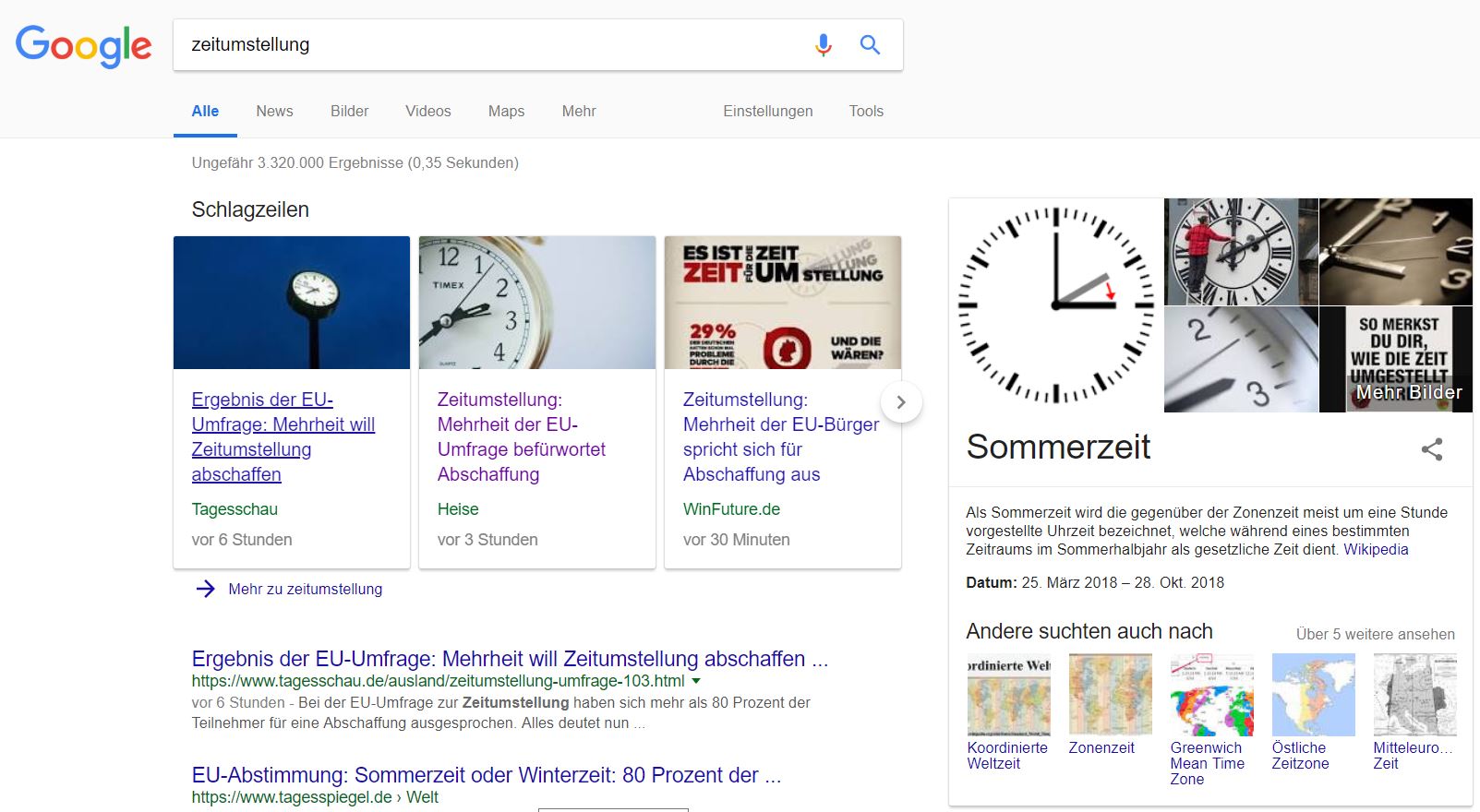
Task: Open the Wikipedia link in Sommerzeit description
Action: 1375,549
